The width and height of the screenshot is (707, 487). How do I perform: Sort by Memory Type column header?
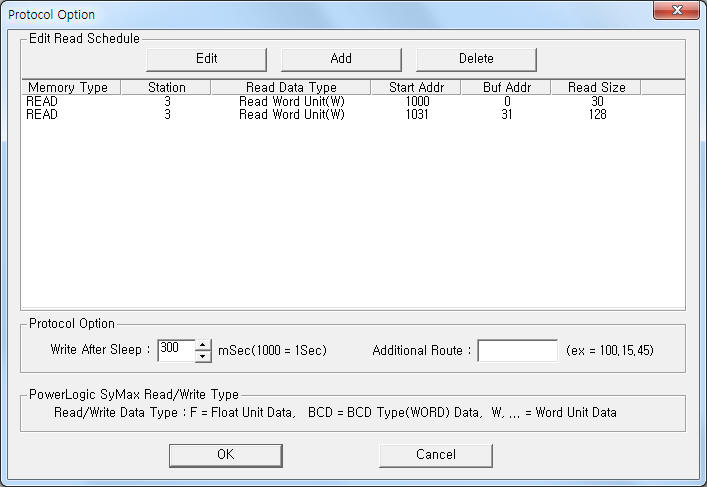(68, 88)
